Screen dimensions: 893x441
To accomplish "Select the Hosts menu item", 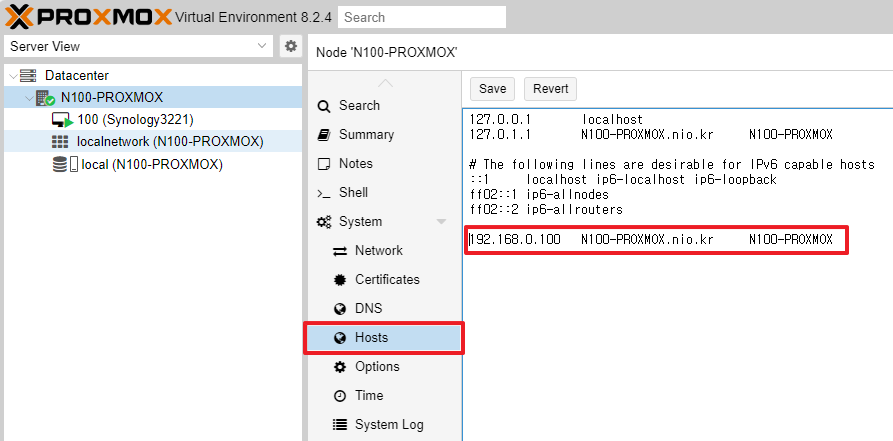I will (x=384, y=338).
